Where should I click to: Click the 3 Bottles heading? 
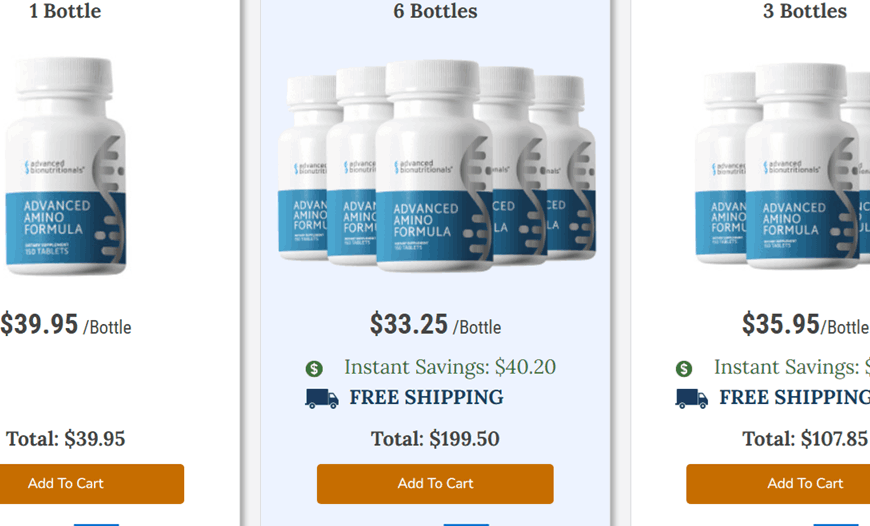pos(805,11)
